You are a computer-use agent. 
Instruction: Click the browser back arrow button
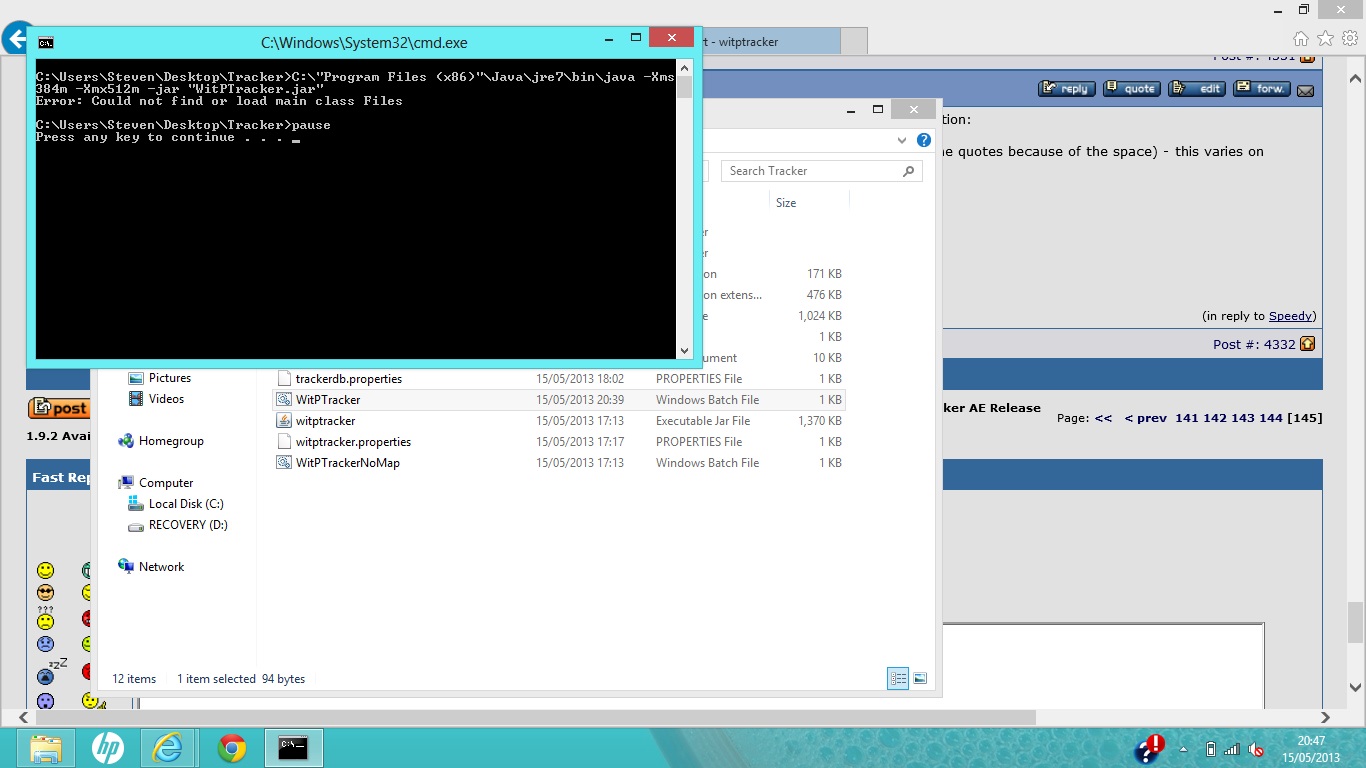[15, 40]
